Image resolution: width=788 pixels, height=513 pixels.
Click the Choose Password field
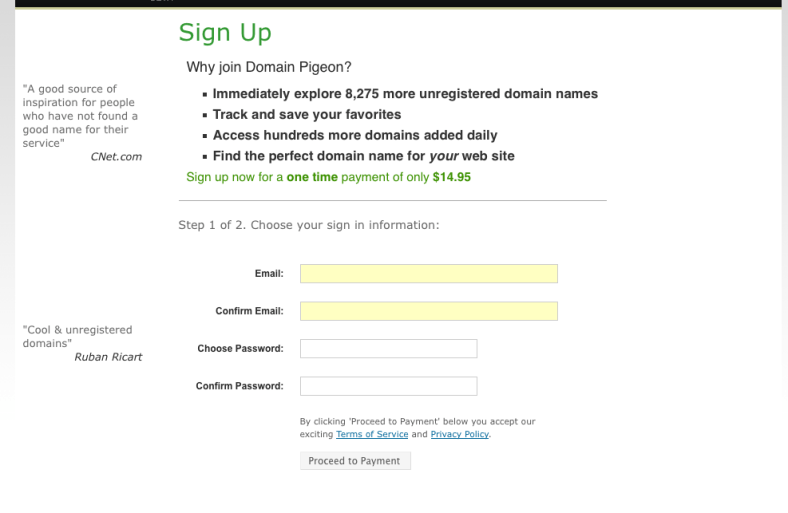[388, 349]
